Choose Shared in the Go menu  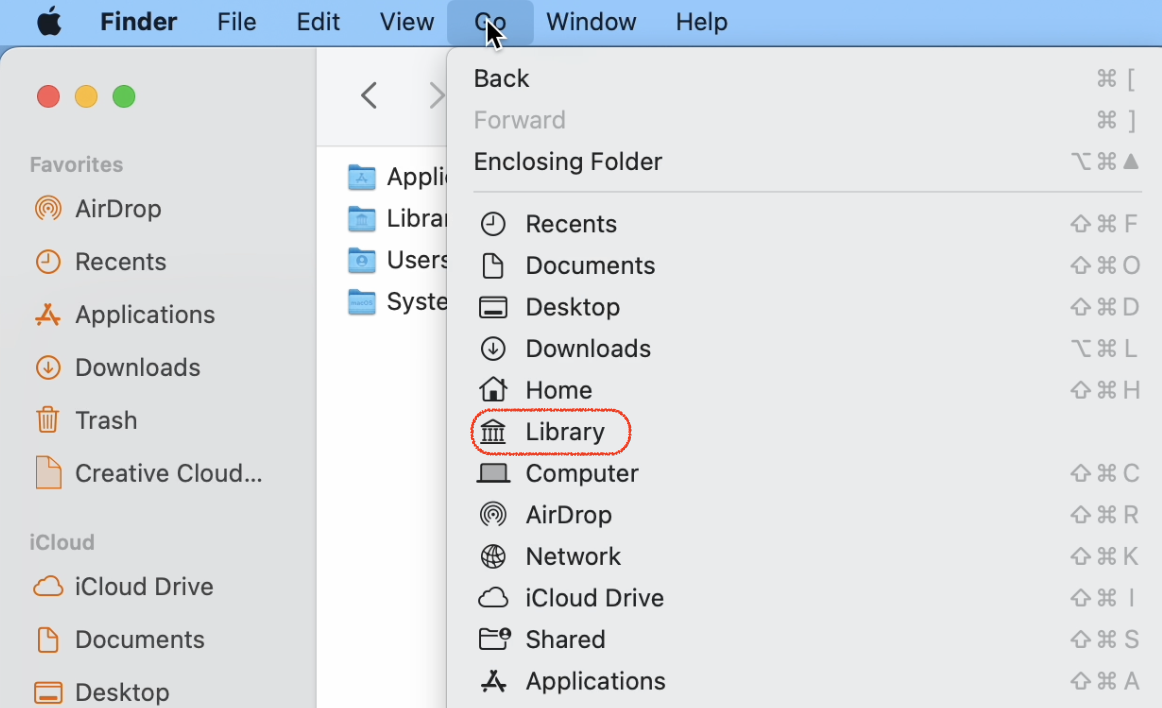point(565,639)
